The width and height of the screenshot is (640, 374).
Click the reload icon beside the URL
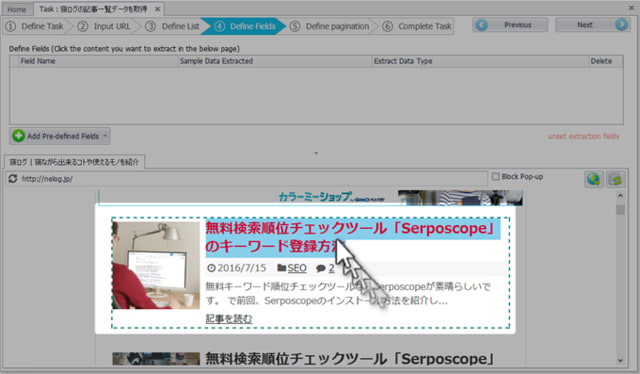coord(13,179)
